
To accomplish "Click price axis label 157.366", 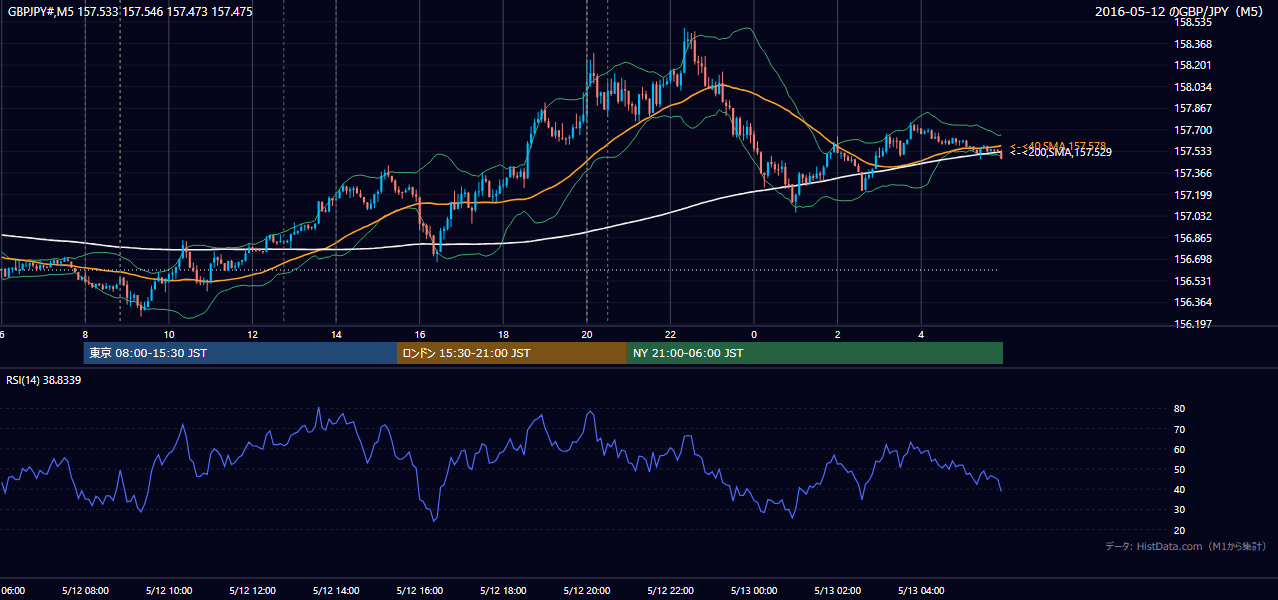I will coord(1193,173).
